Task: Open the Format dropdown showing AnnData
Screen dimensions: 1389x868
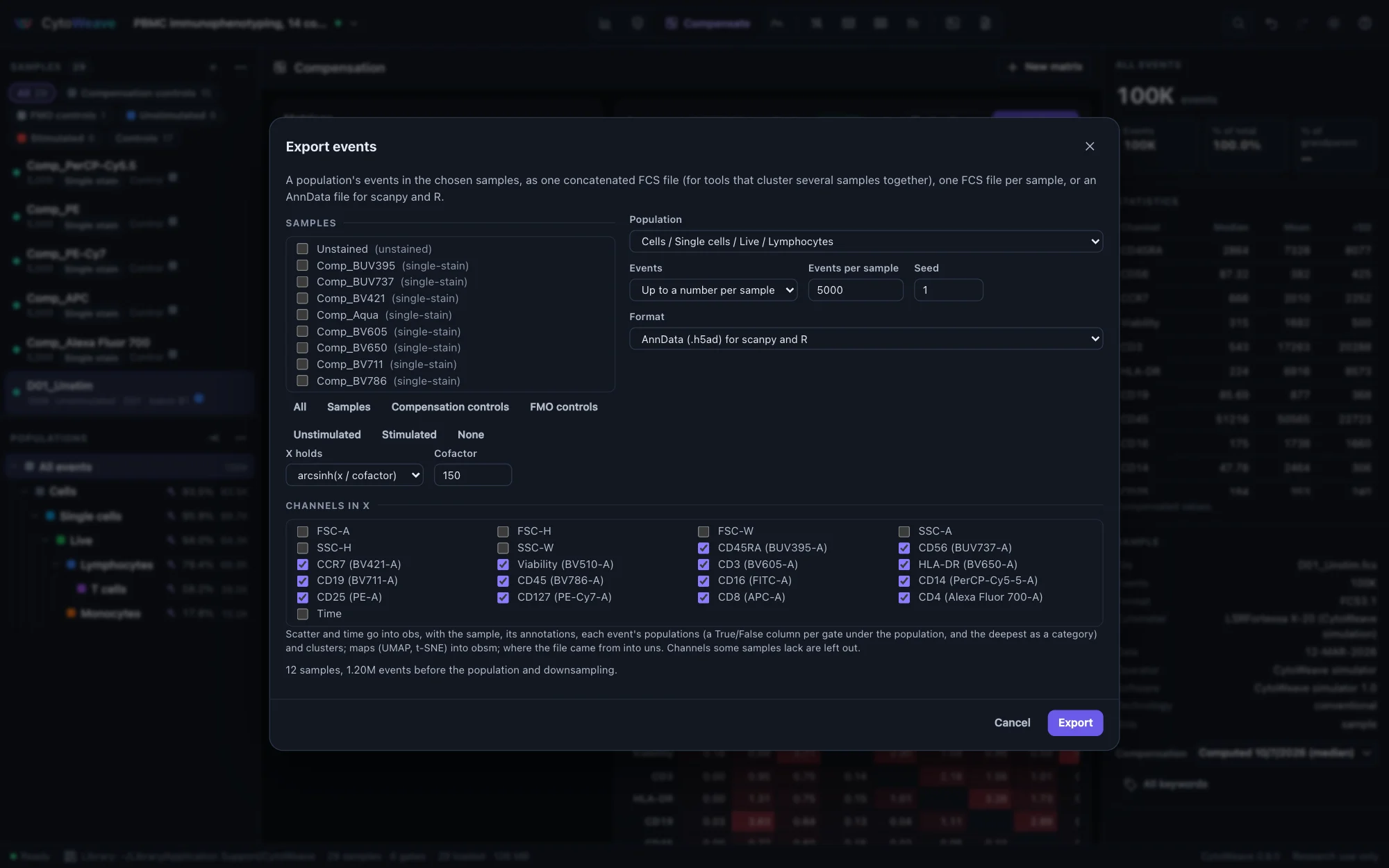Action: point(866,339)
